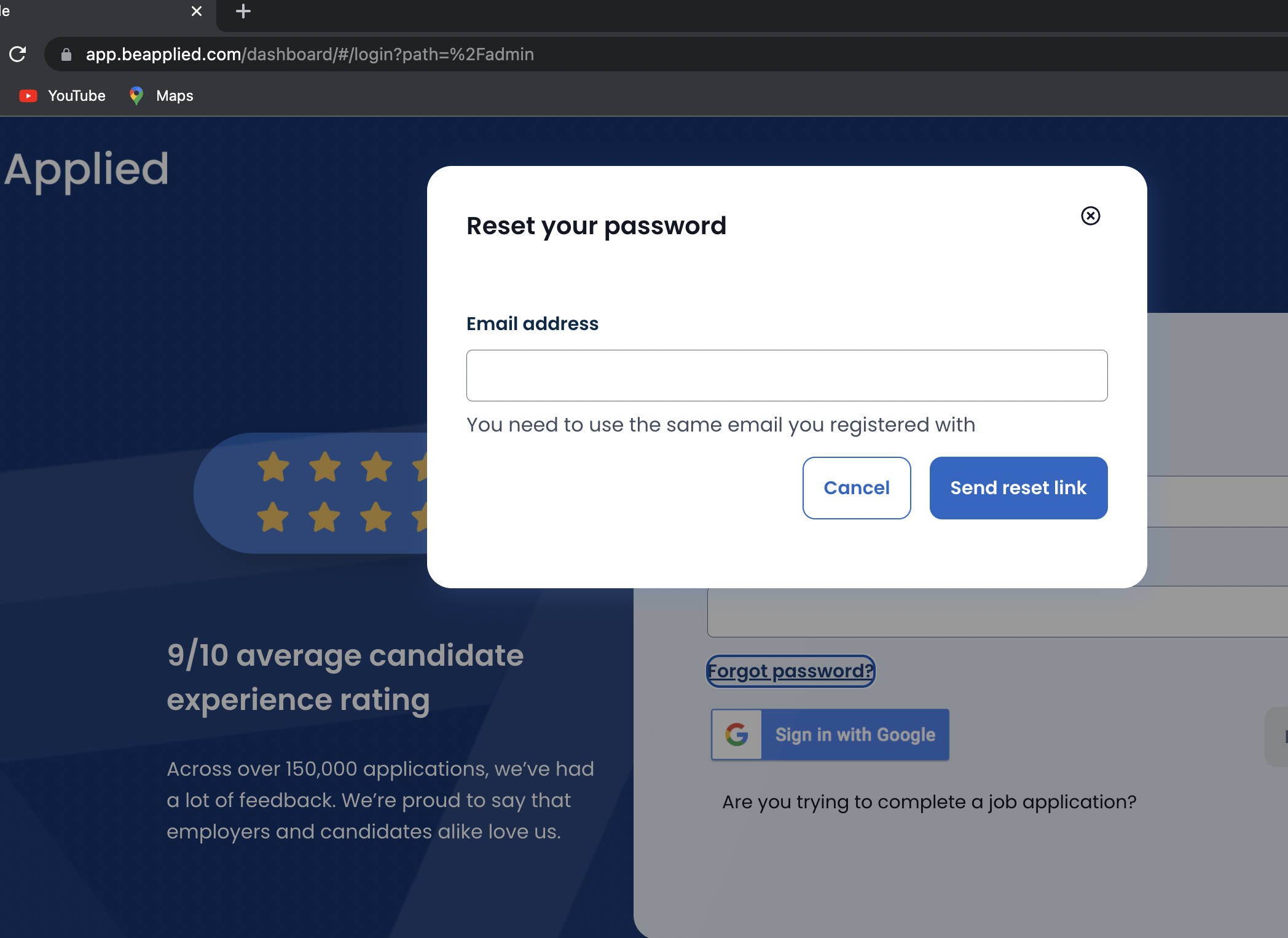
Task: Click the Applied logo
Action: (87, 169)
